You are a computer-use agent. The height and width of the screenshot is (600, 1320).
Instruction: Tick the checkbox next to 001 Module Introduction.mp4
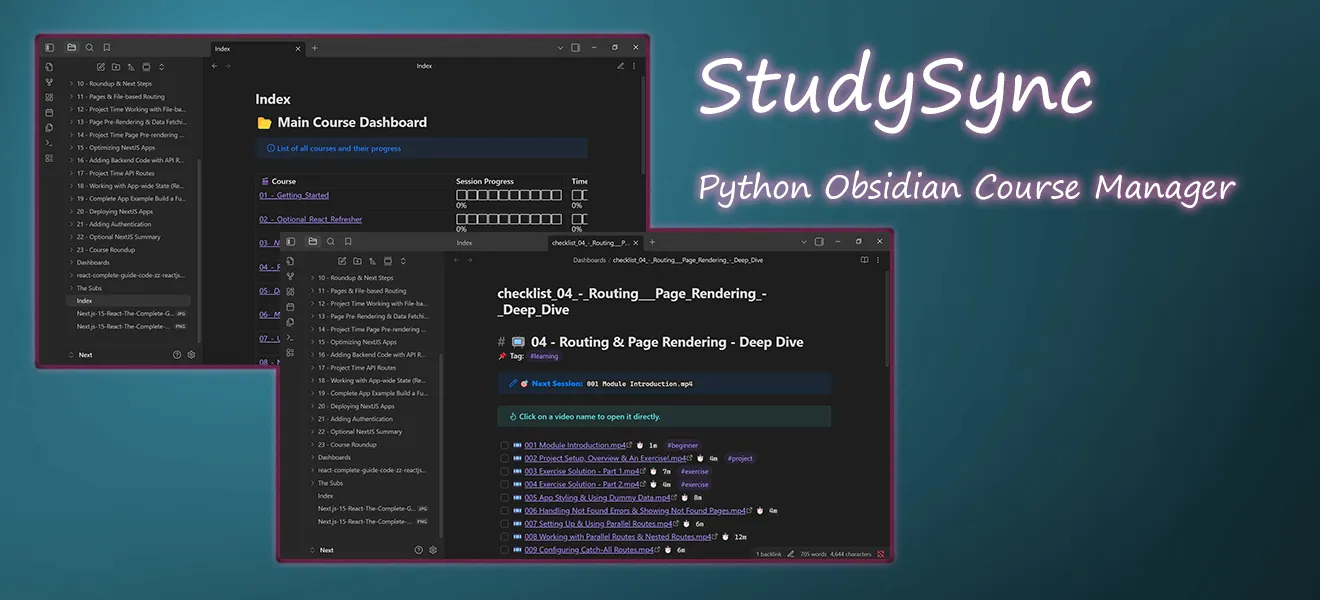[505, 445]
